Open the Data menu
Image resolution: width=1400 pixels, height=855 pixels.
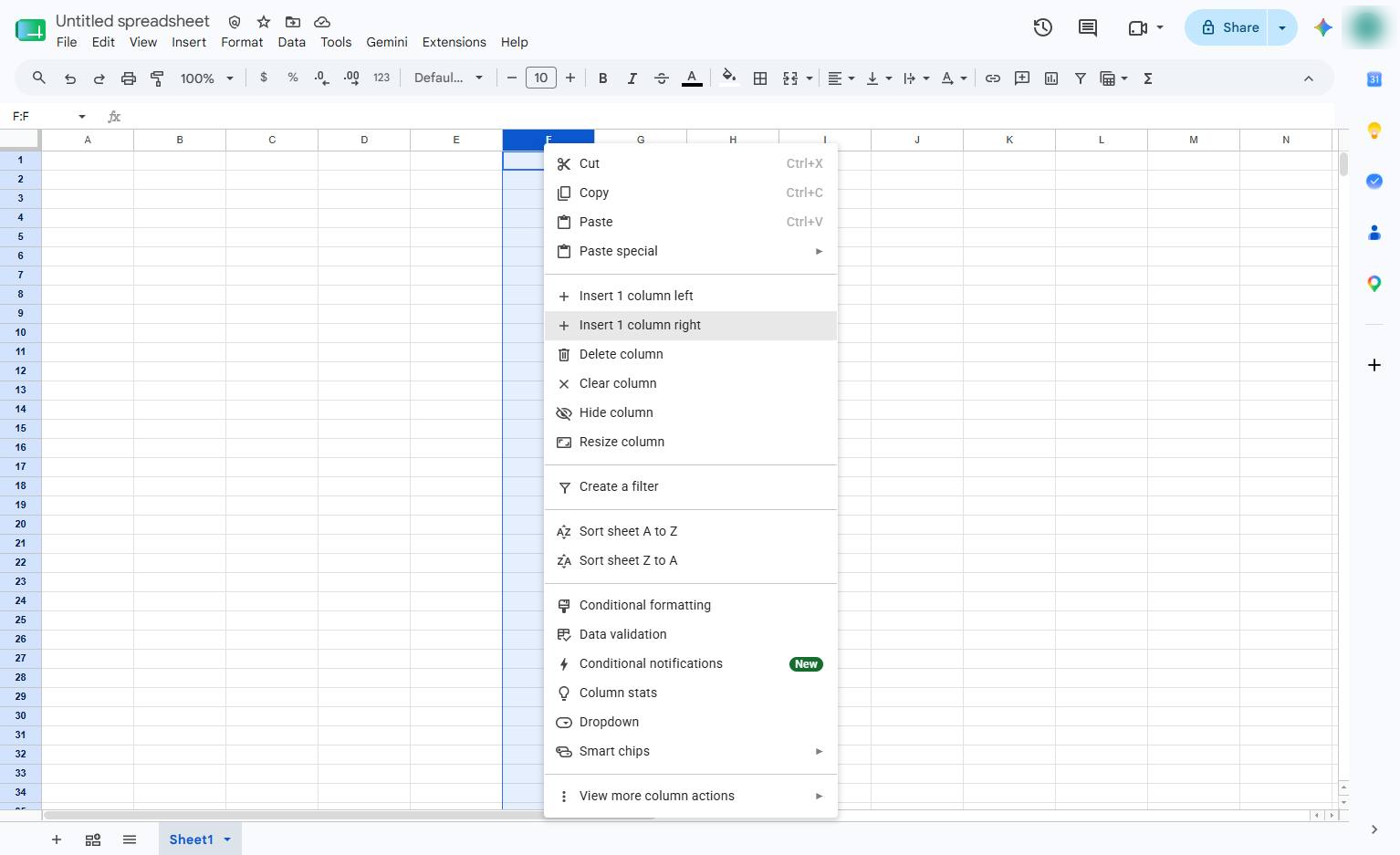(x=292, y=42)
